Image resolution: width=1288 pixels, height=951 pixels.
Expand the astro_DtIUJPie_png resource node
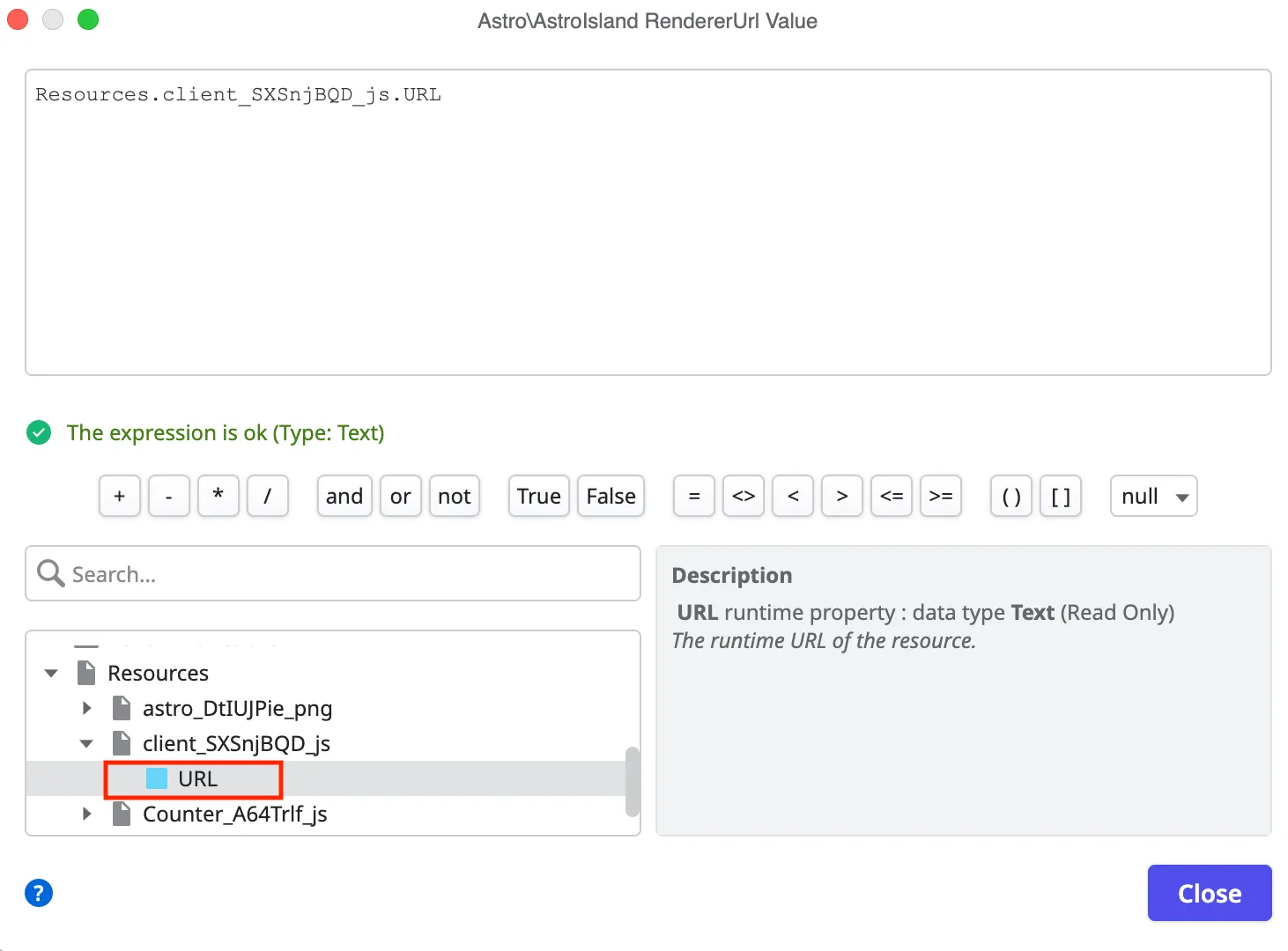click(x=85, y=707)
